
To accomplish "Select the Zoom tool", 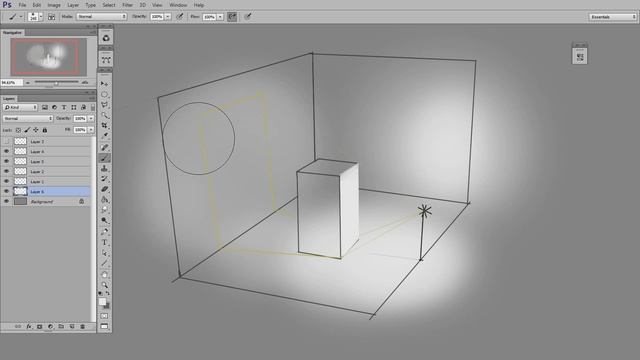I will [x=104, y=285].
